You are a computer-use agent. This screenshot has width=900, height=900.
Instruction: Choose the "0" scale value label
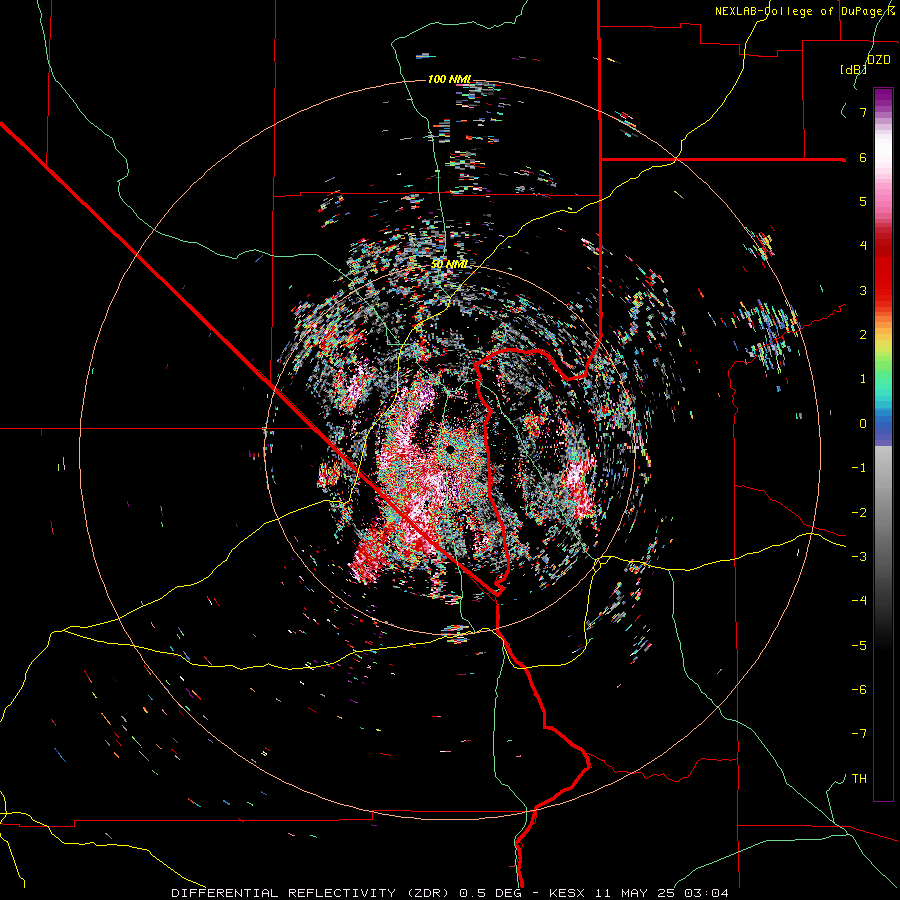pyautogui.click(x=862, y=424)
